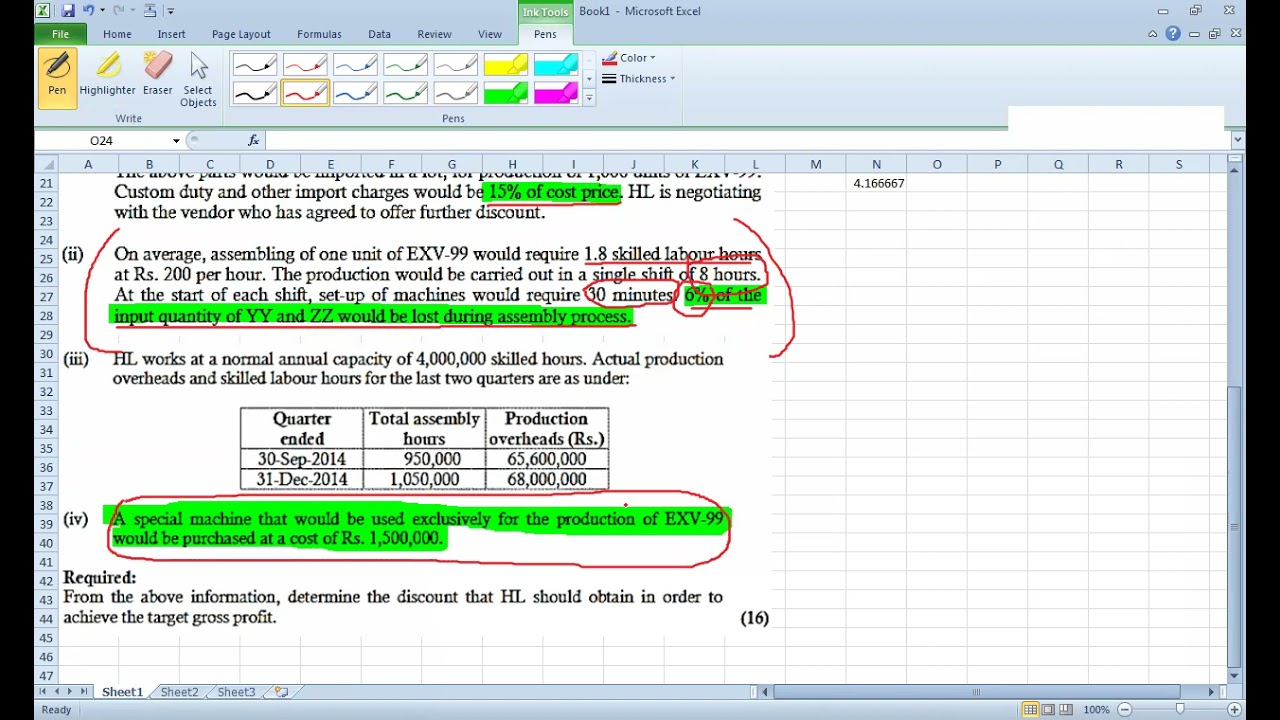Open the Name Box dropdown
The width and height of the screenshot is (1280, 720).
point(176,141)
